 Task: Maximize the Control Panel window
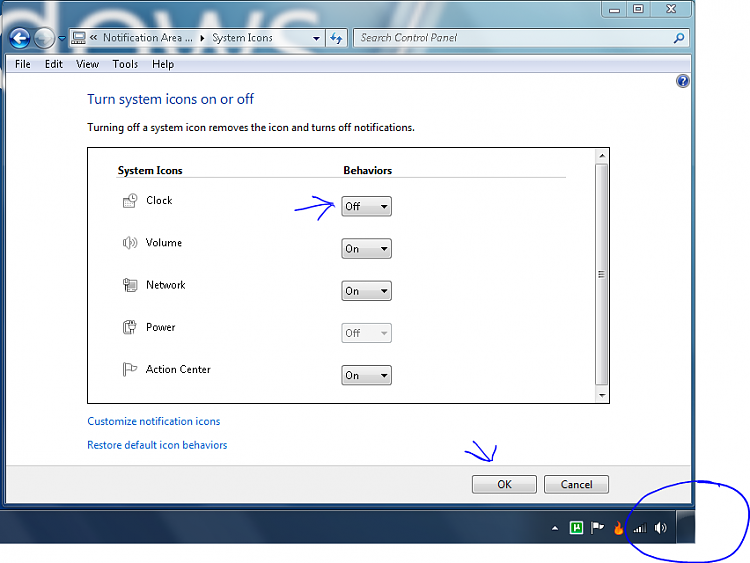638,9
